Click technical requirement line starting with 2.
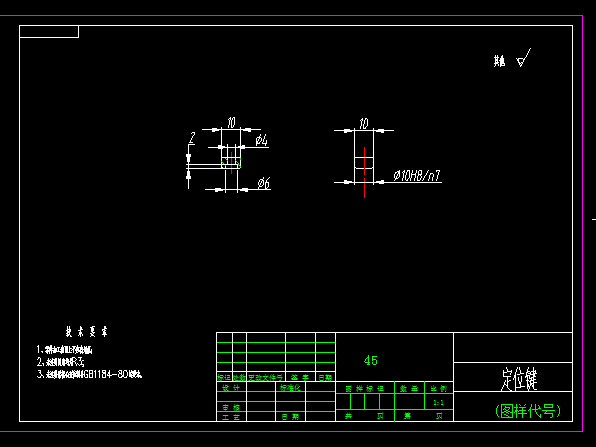Viewport: 596px width, 447px height. (x=60, y=361)
